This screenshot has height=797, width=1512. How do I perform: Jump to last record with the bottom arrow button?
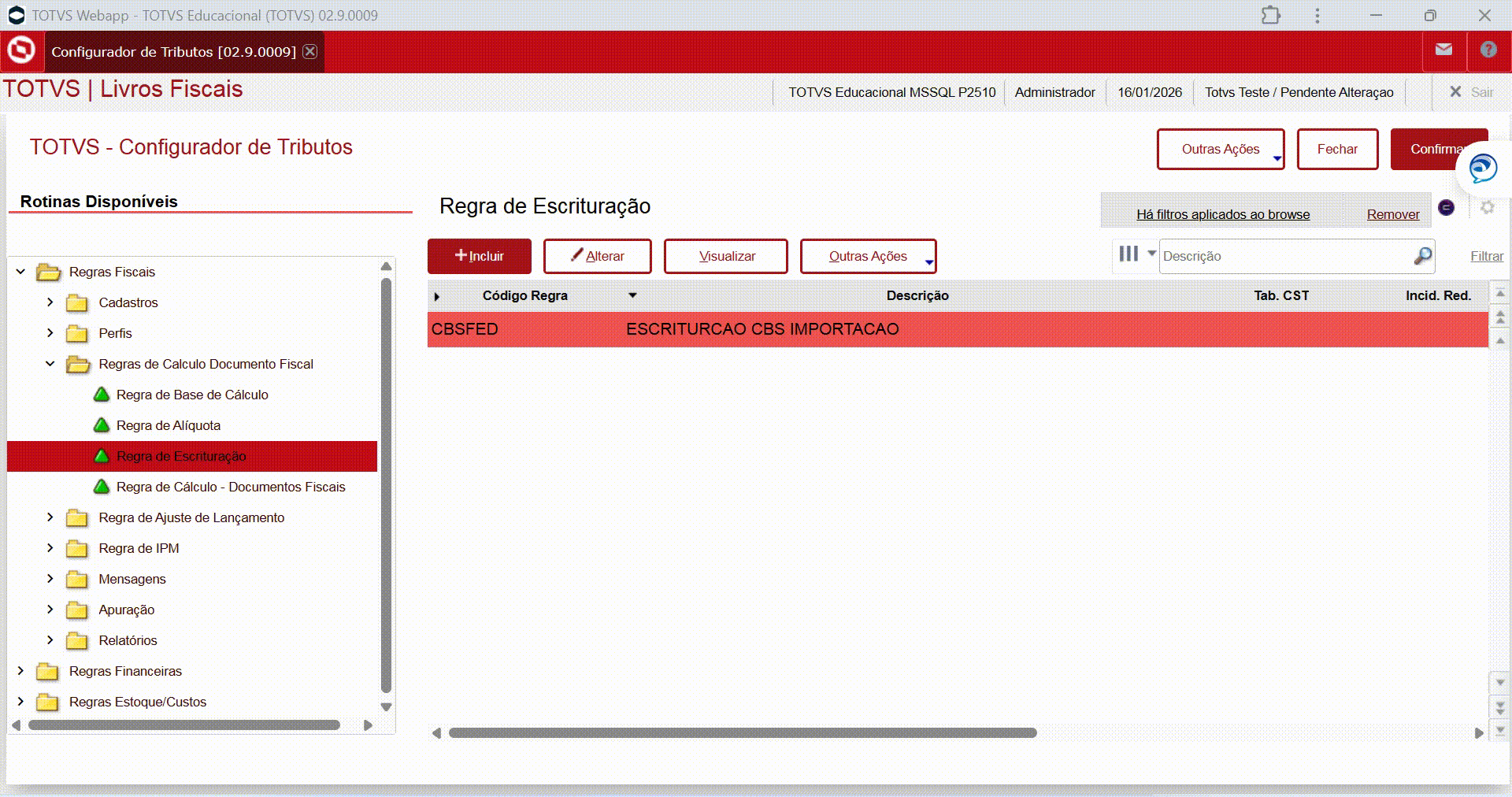1500,730
